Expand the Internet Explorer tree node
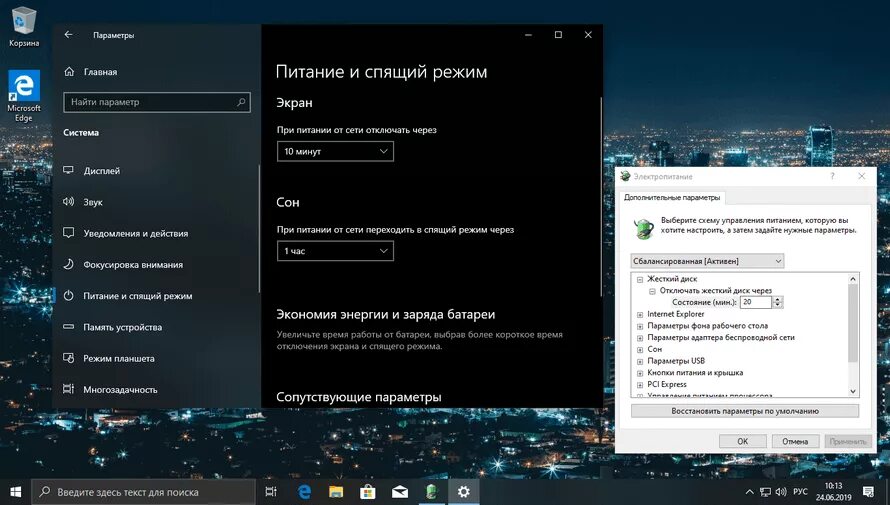 click(640, 314)
